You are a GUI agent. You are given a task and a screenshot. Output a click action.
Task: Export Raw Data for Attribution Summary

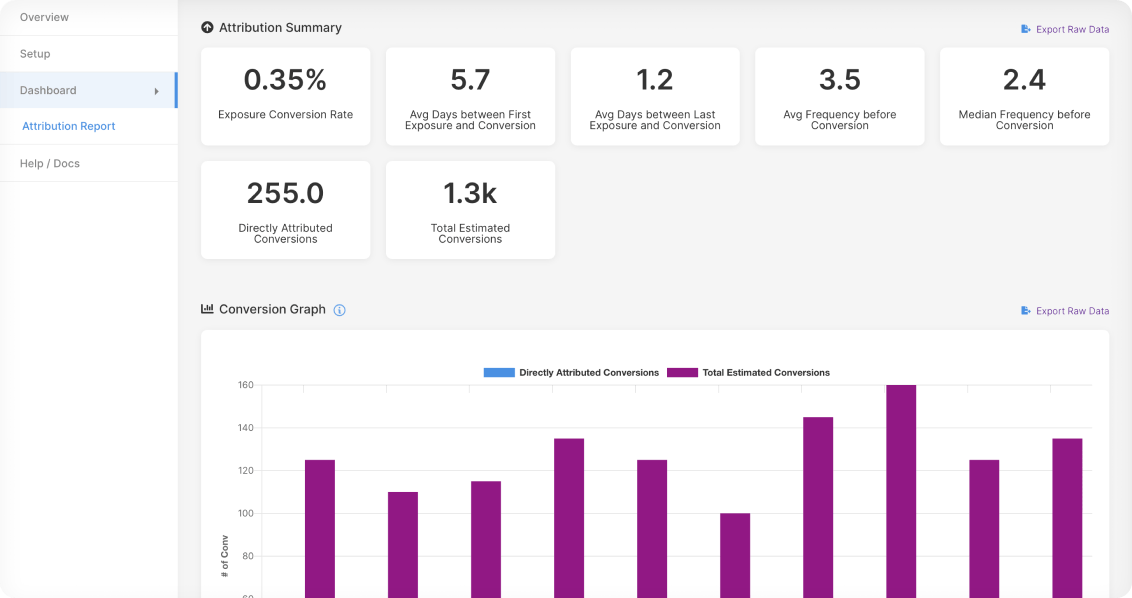click(1072, 29)
